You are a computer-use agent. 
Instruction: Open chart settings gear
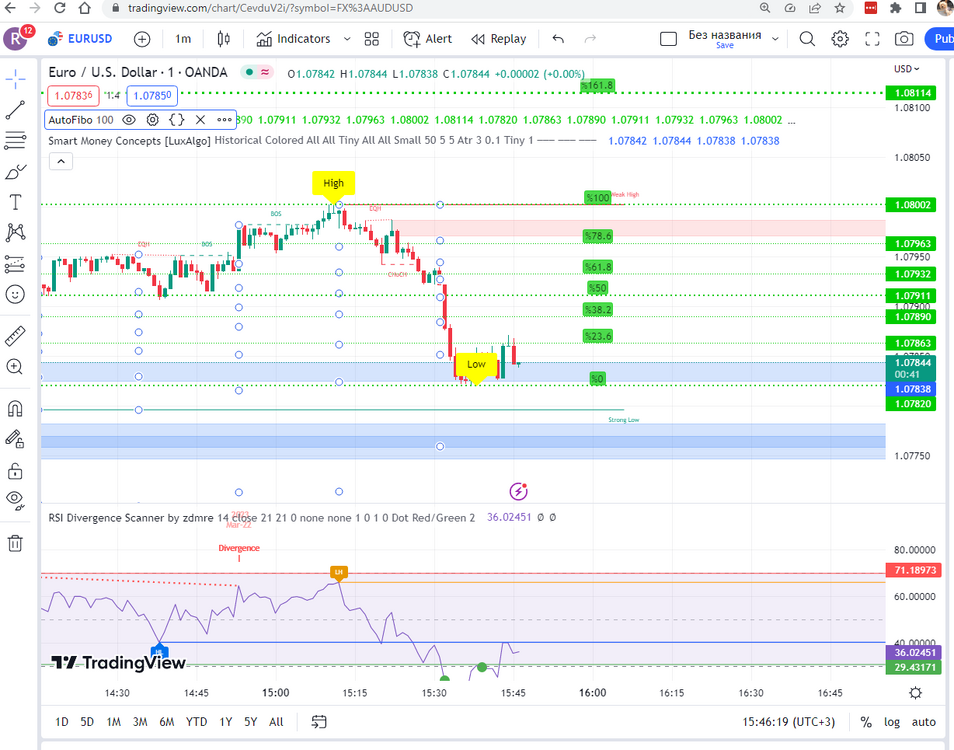click(840, 39)
